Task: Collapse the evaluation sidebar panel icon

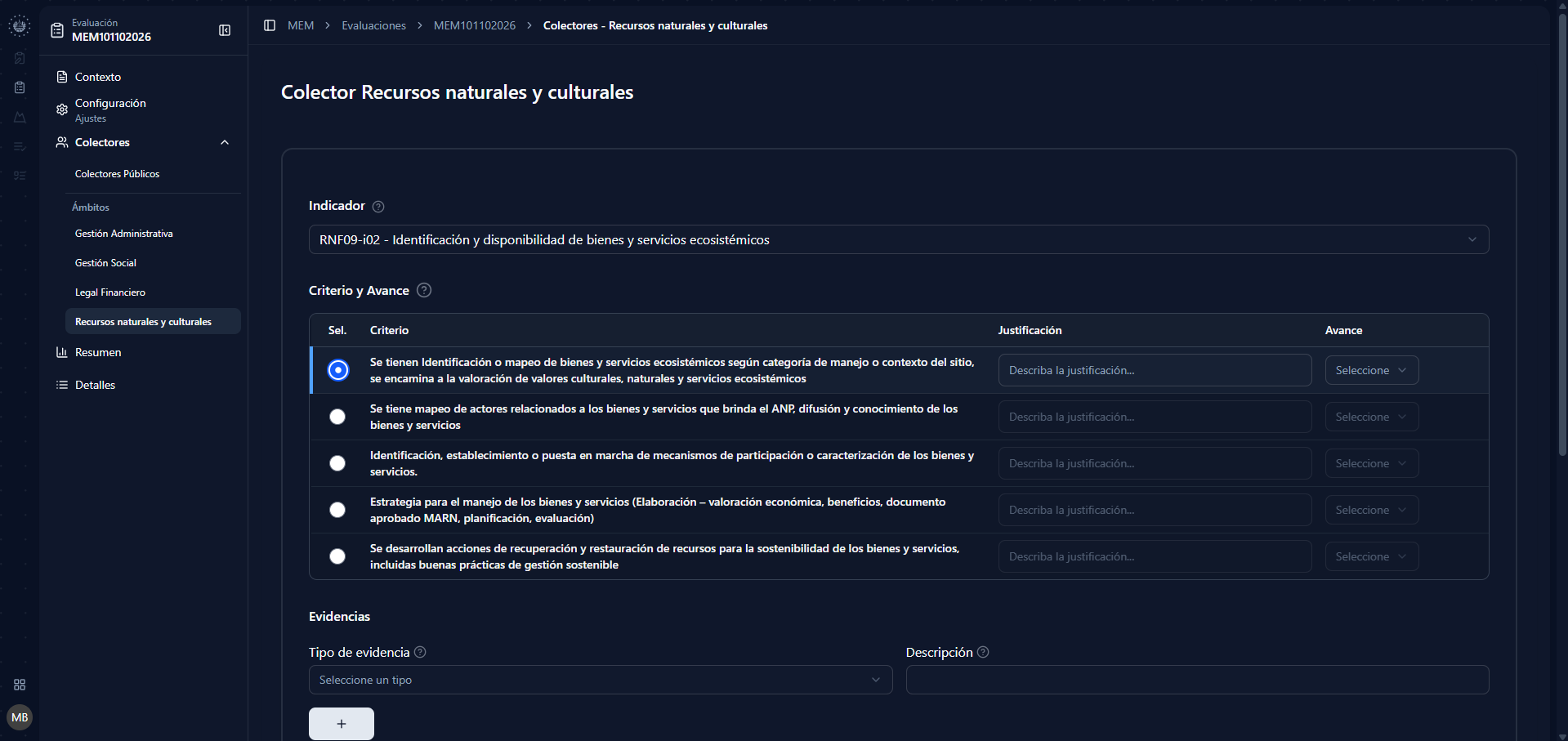Action: (x=225, y=30)
